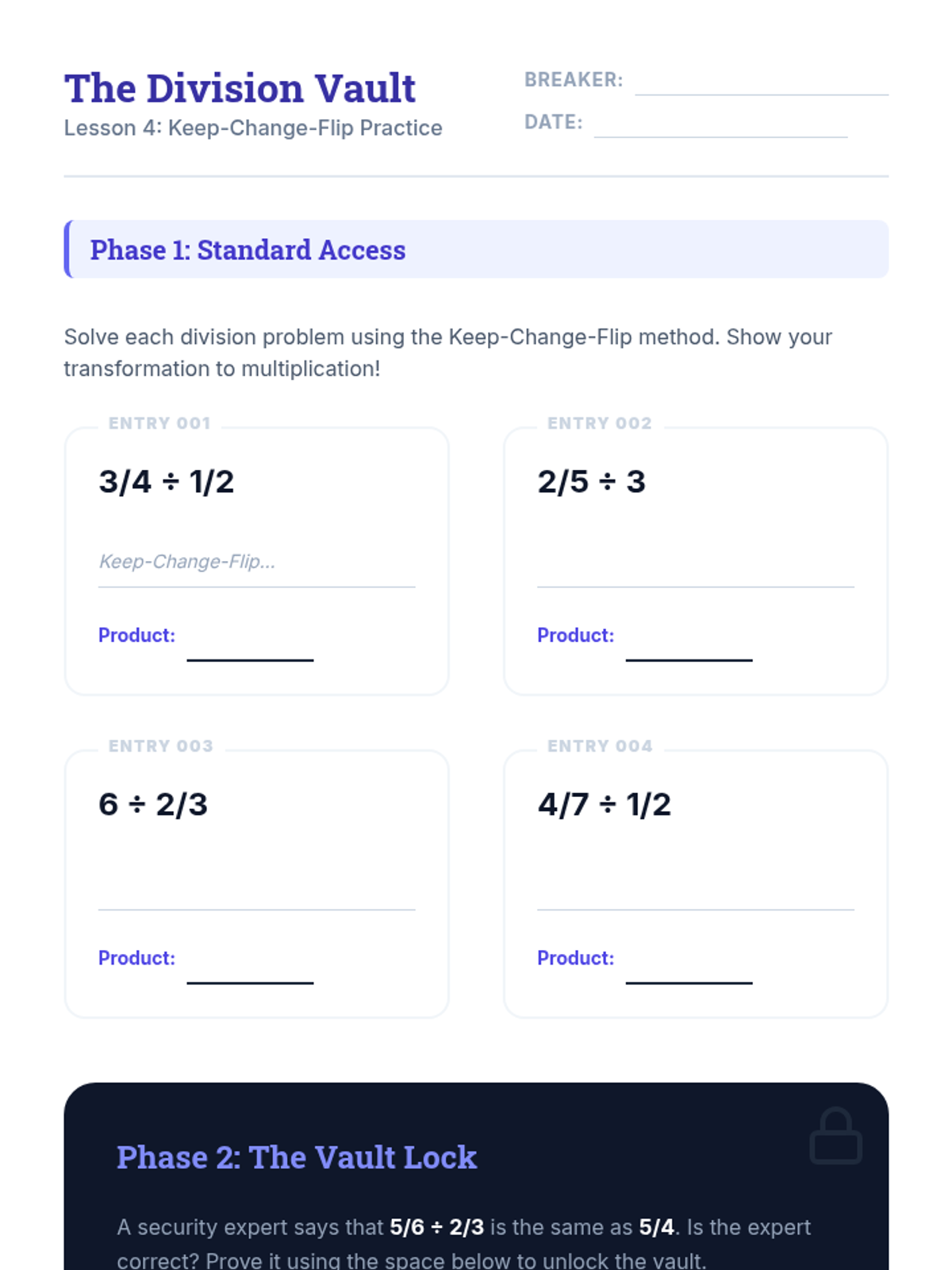Click the lock icon in Phase 2
This screenshot has width=952, height=1270.
(x=835, y=1136)
